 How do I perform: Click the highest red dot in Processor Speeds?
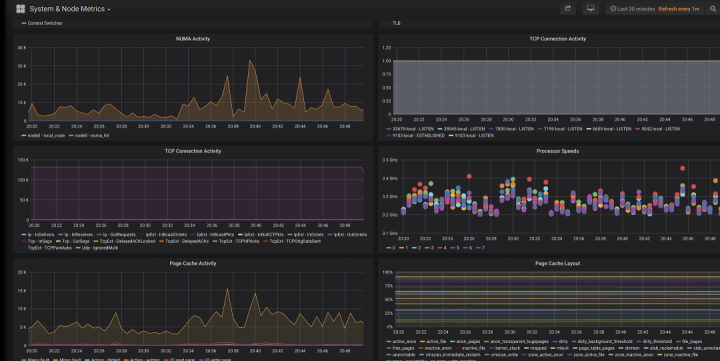(683, 169)
